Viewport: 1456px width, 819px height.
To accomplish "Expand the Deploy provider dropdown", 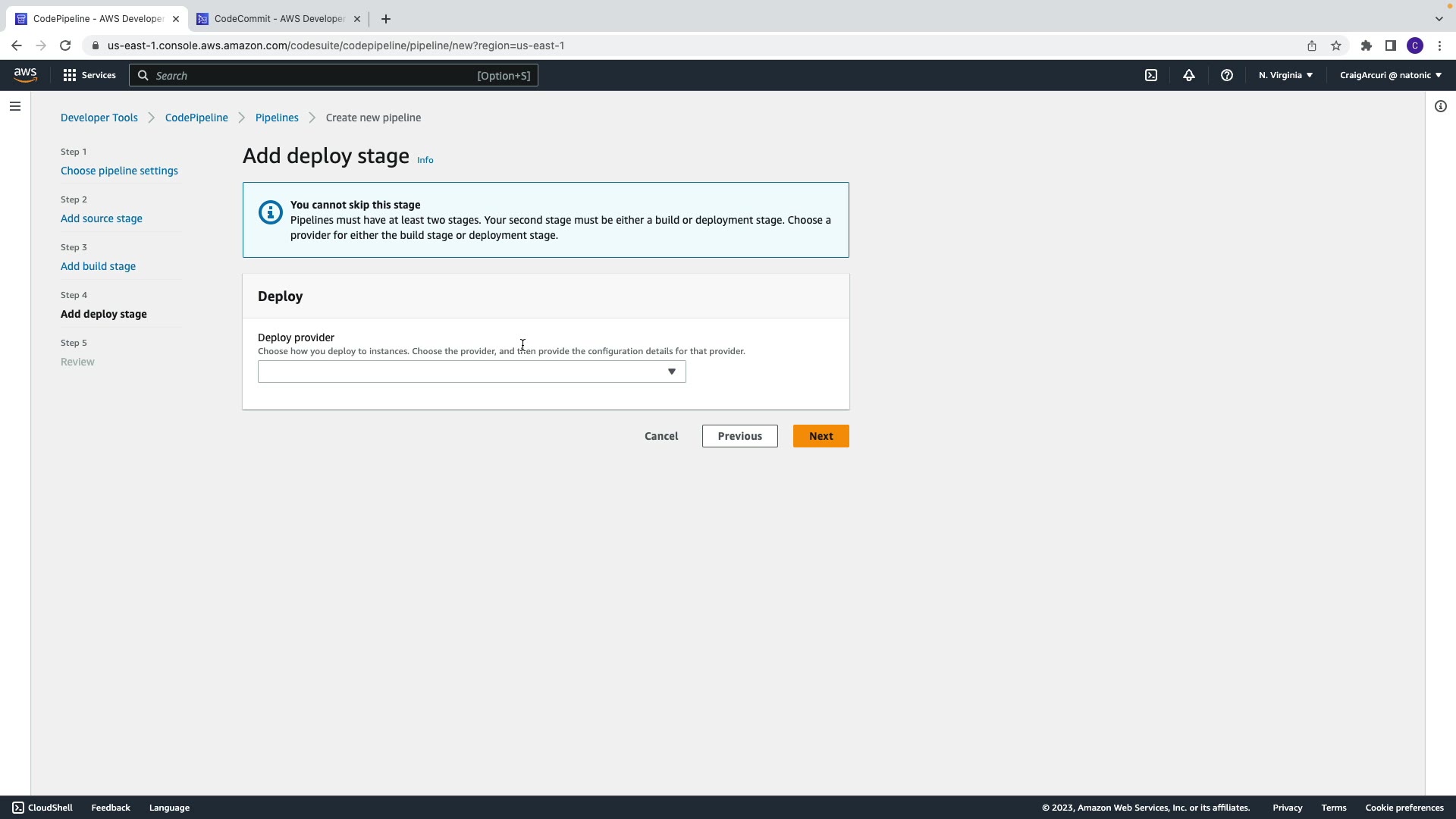I will tap(472, 372).
